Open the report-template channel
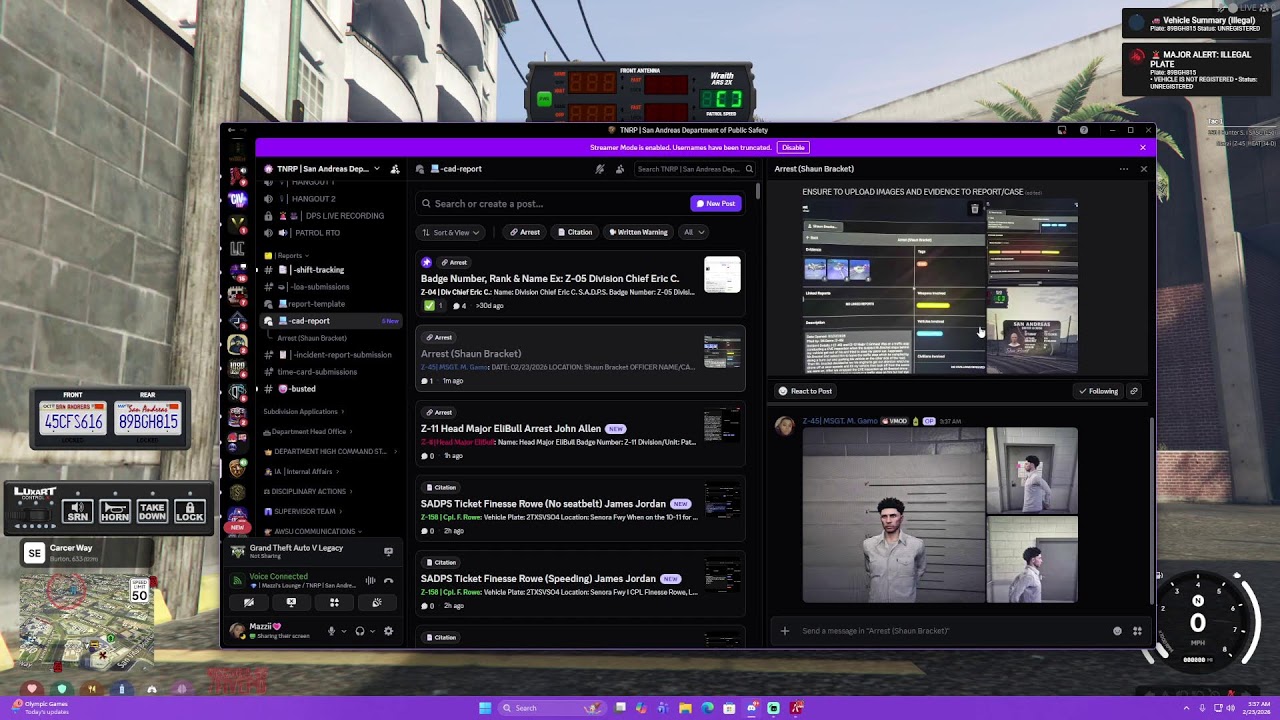1280x720 pixels. pyautogui.click(x=316, y=304)
